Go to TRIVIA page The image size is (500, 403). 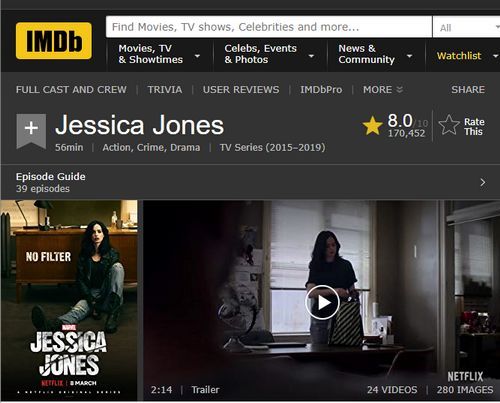coord(165,90)
